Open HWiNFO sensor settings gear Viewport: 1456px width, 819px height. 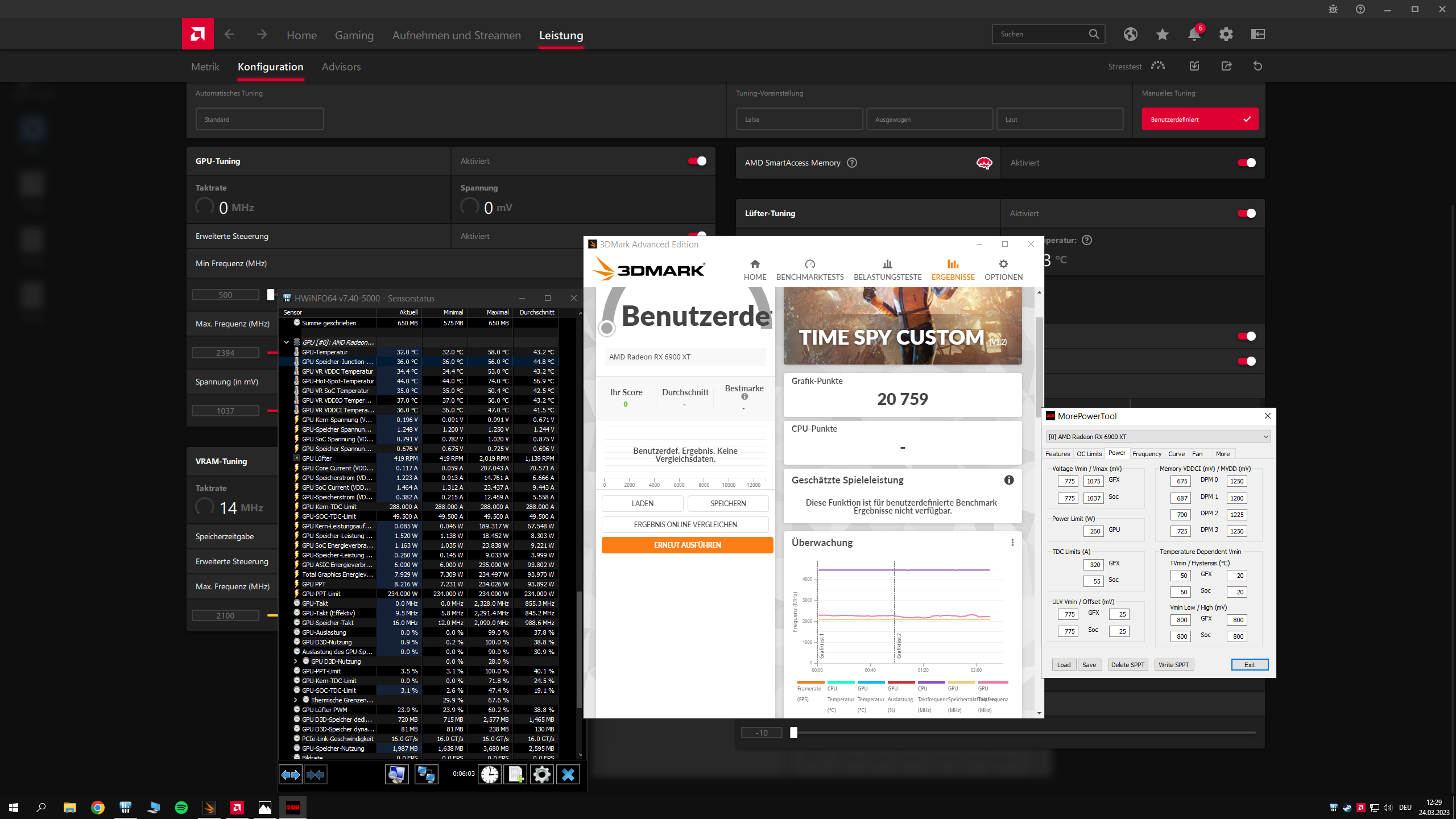tap(541, 775)
